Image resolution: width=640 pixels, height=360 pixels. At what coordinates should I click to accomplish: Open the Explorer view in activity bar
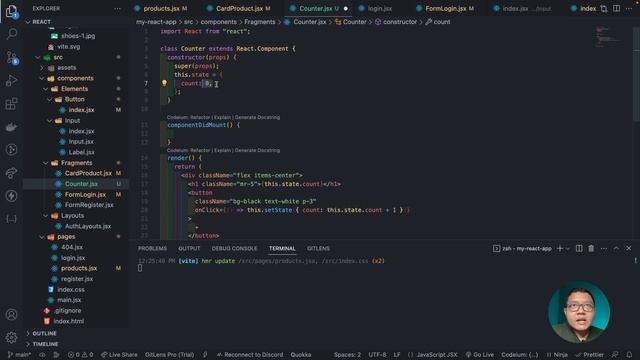pos(11,11)
